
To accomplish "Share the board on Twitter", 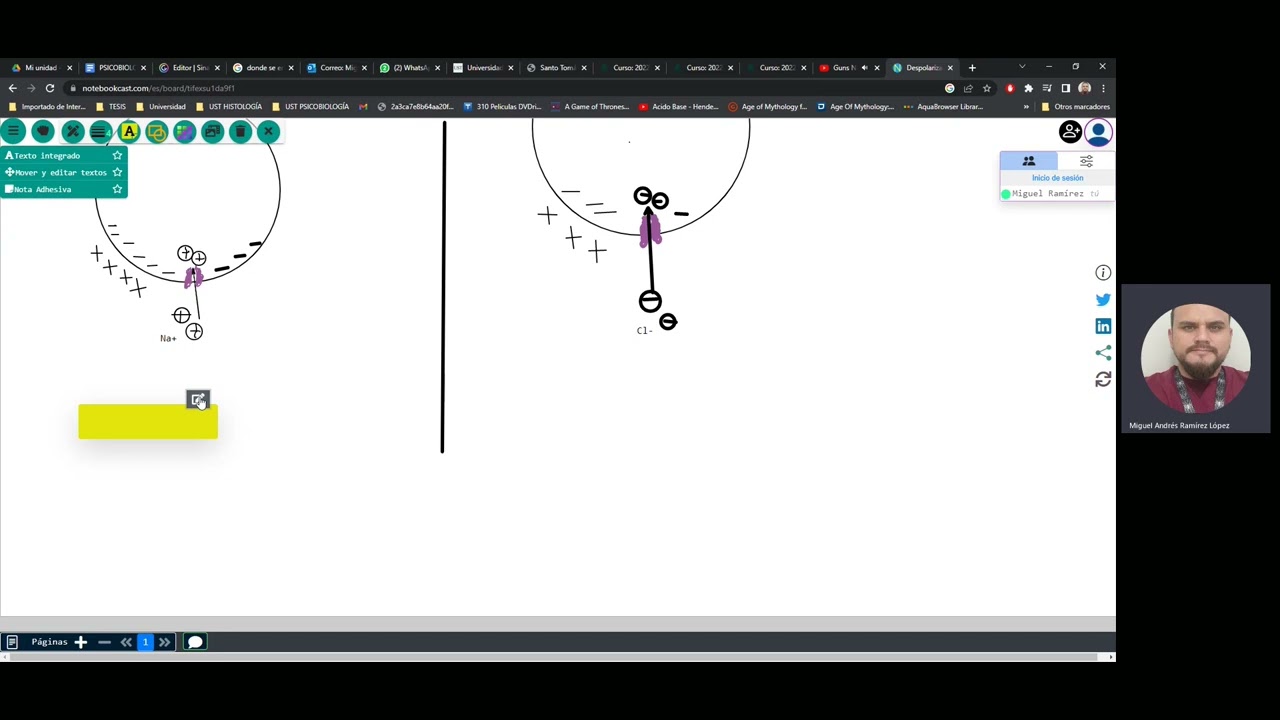I will (x=1103, y=300).
